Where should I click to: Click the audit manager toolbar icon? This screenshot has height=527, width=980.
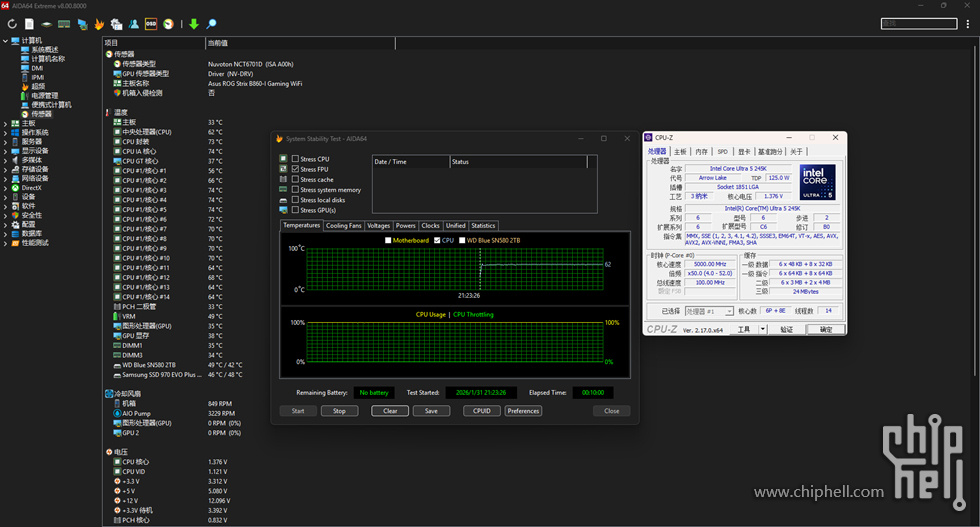pos(116,24)
